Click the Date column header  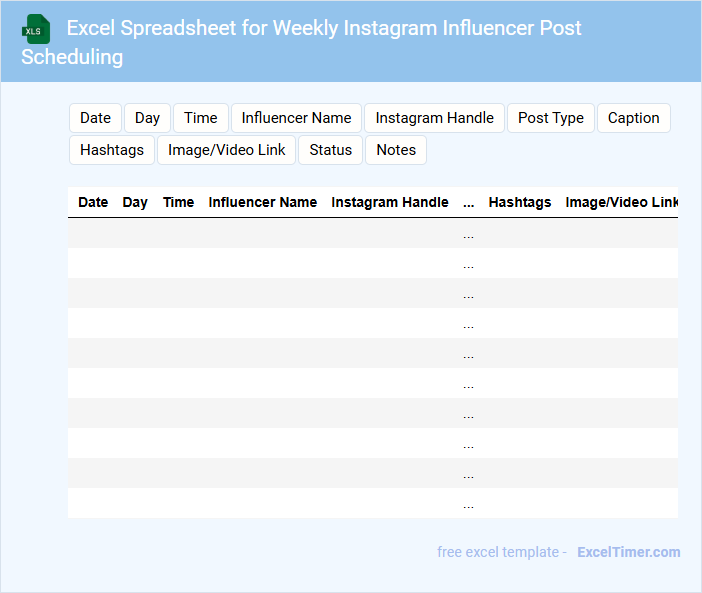[x=93, y=202]
